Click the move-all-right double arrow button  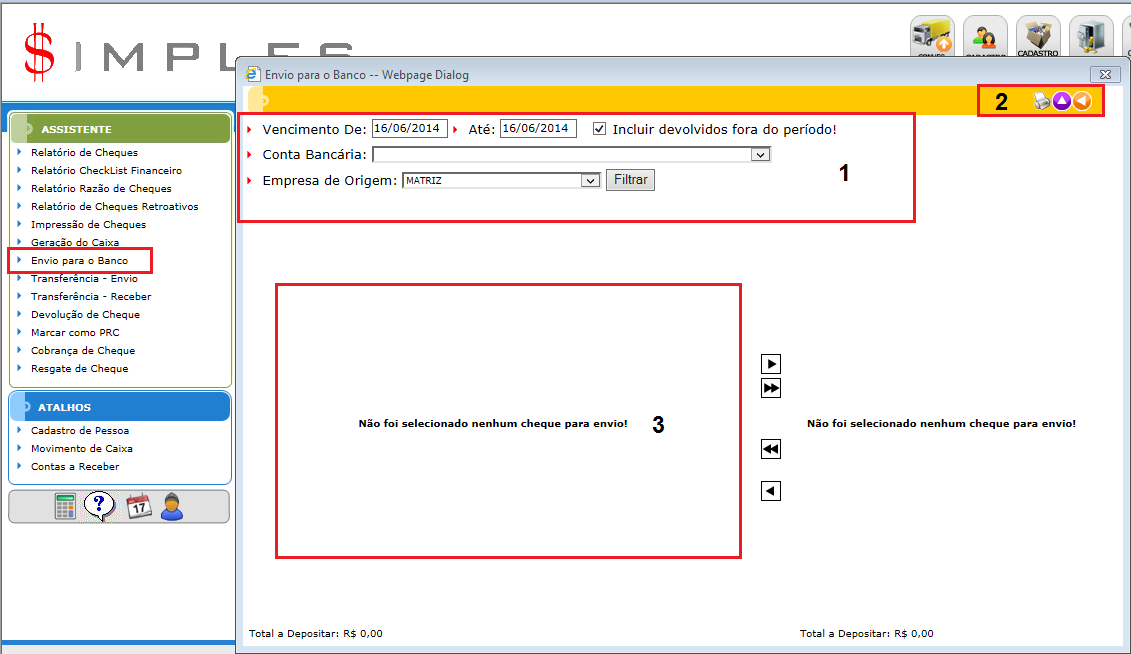point(771,388)
